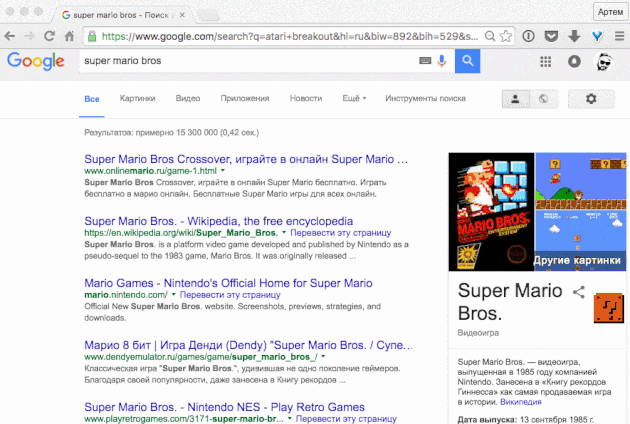This screenshot has width=630, height=424.
Task: Submit search with the blue magnifier button
Action: (x=467, y=61)
